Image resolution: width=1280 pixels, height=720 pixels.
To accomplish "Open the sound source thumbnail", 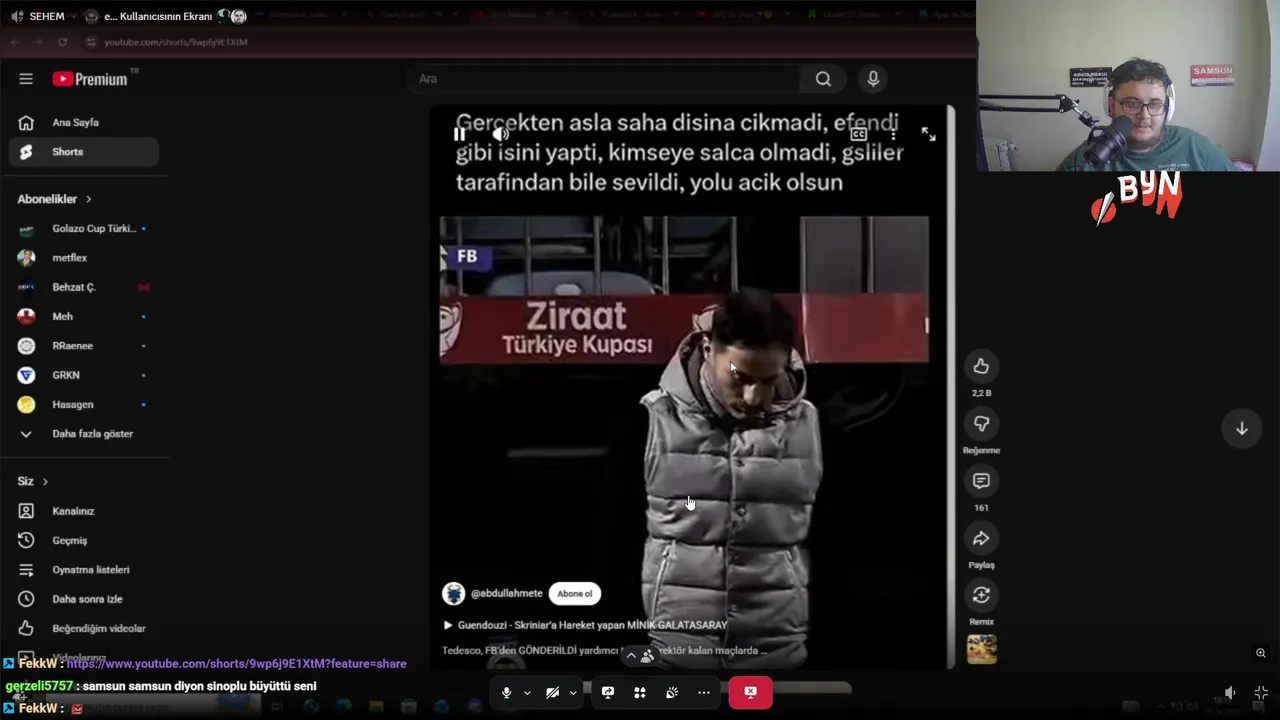I will (x=981, y=649).
